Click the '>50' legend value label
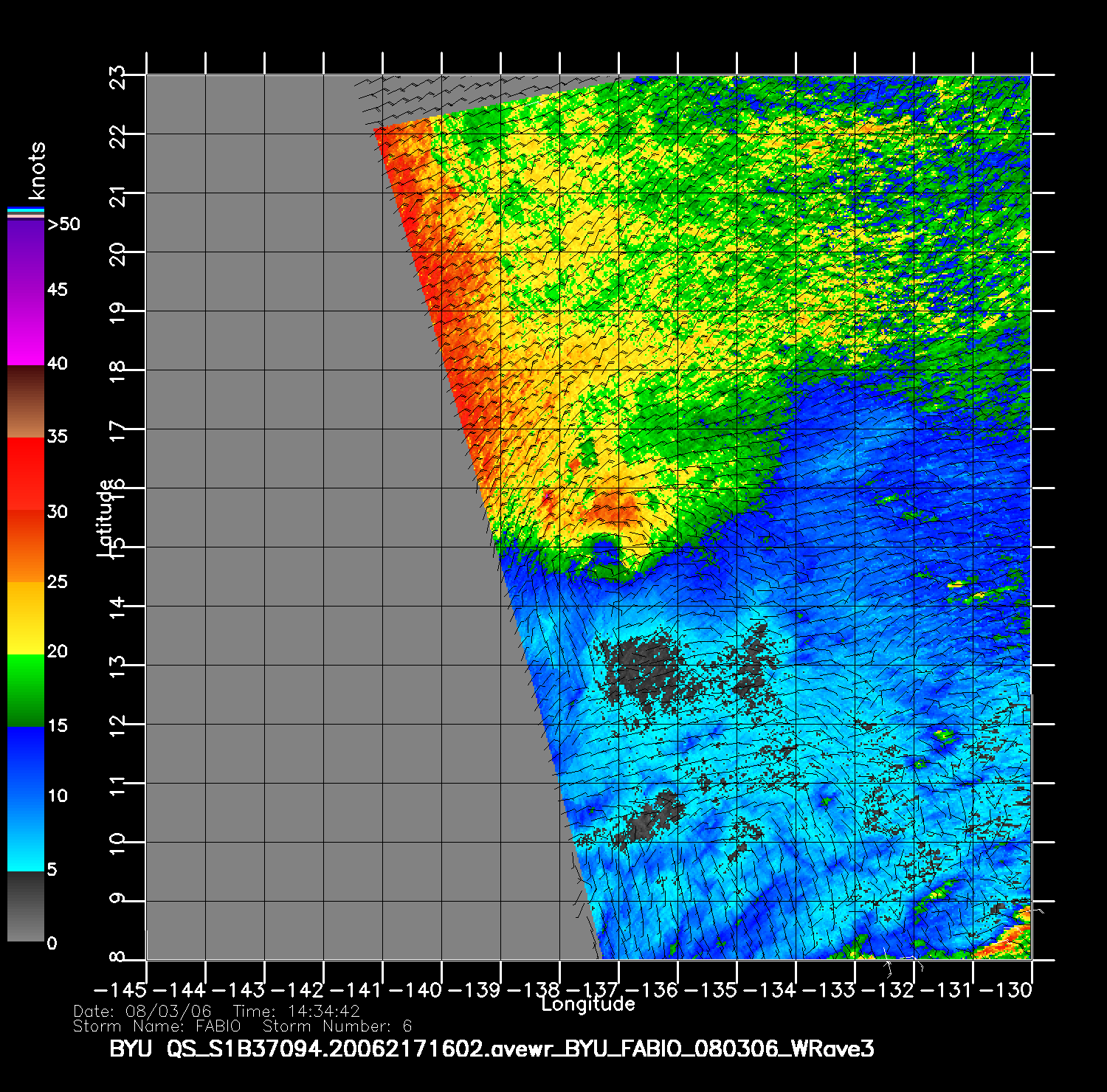The width and height of the screenshot is (1107, 1092). click(x=63, y=224)
